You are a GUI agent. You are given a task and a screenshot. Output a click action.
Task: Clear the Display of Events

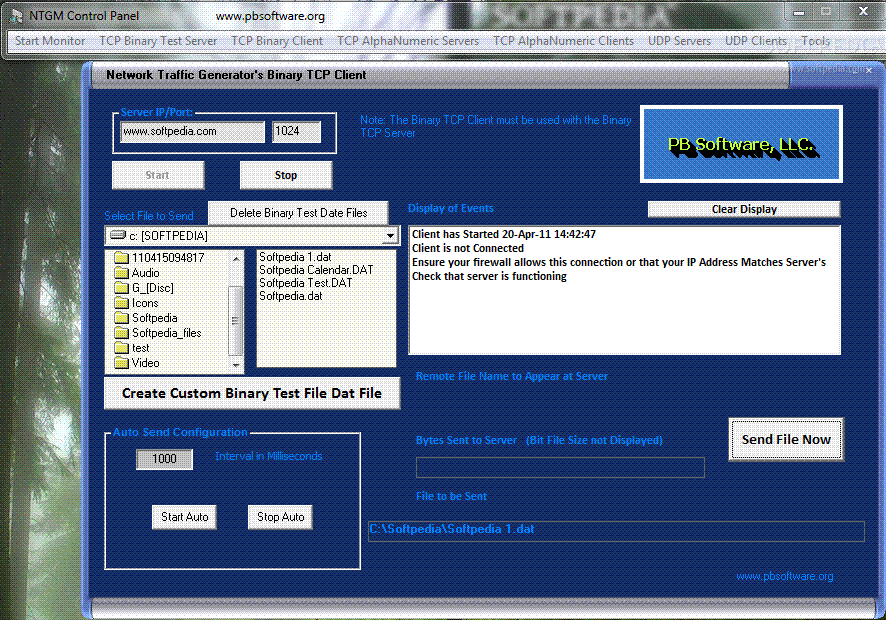pos(744,209)
